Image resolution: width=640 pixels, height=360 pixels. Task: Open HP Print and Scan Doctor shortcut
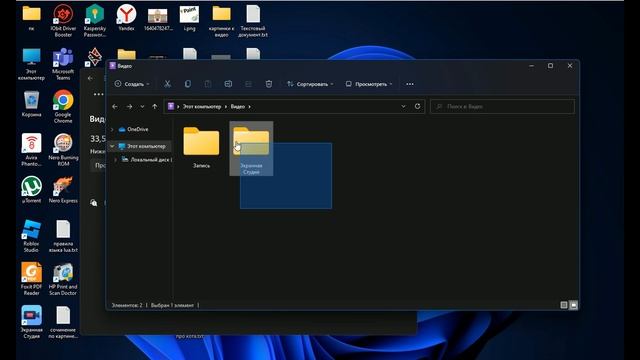pyautogui.click(x=63, y=279)
